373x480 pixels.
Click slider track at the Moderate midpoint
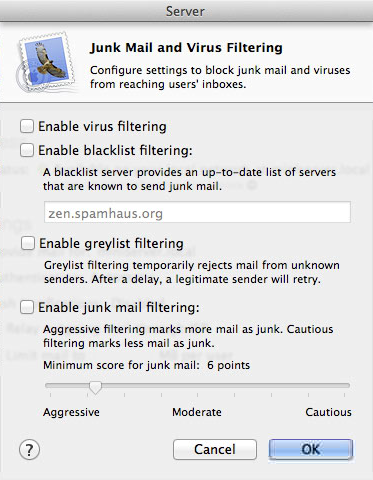(x=197, y=386)
